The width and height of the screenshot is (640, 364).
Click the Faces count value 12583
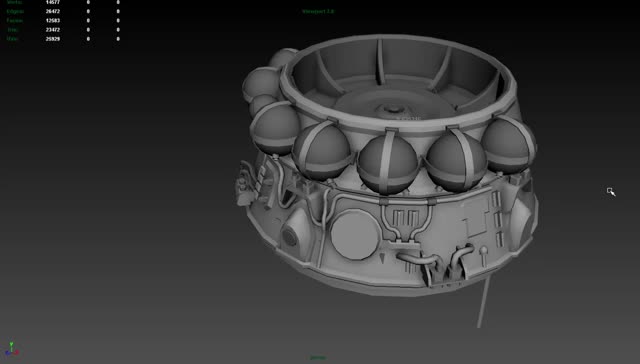click(x=53, y=20)
